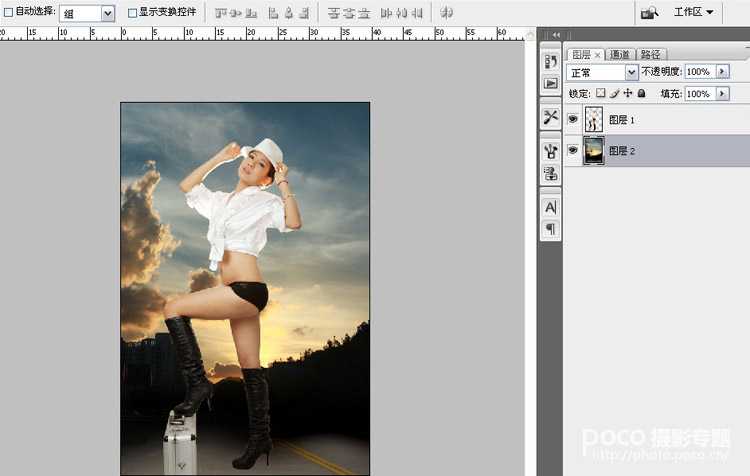Open the Paragraph panel icon
Viewport: 750px width, 476px height.
(550, 229)
